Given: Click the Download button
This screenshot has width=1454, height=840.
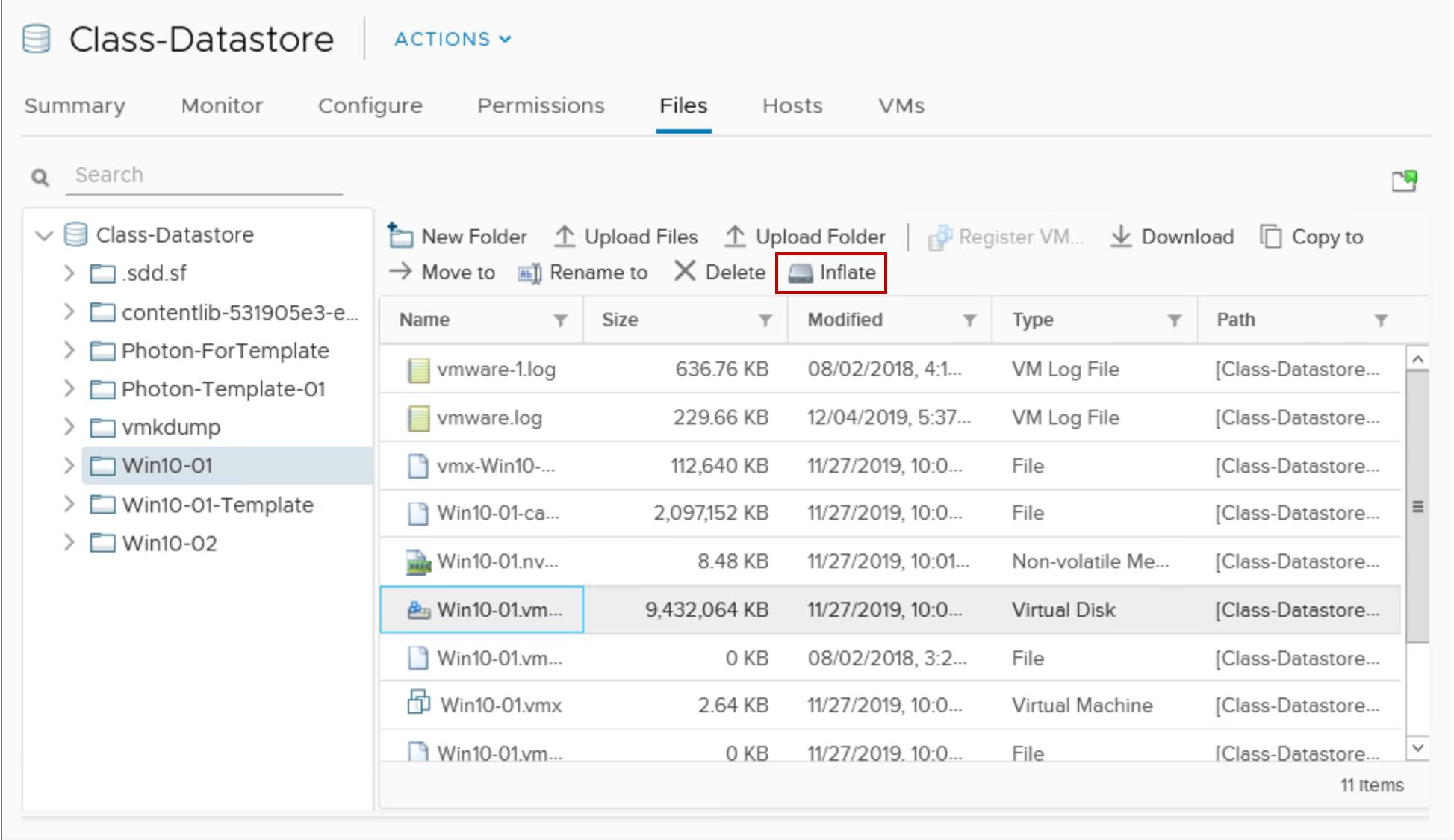Looking at the screenshot, I should coord(1172,237).
